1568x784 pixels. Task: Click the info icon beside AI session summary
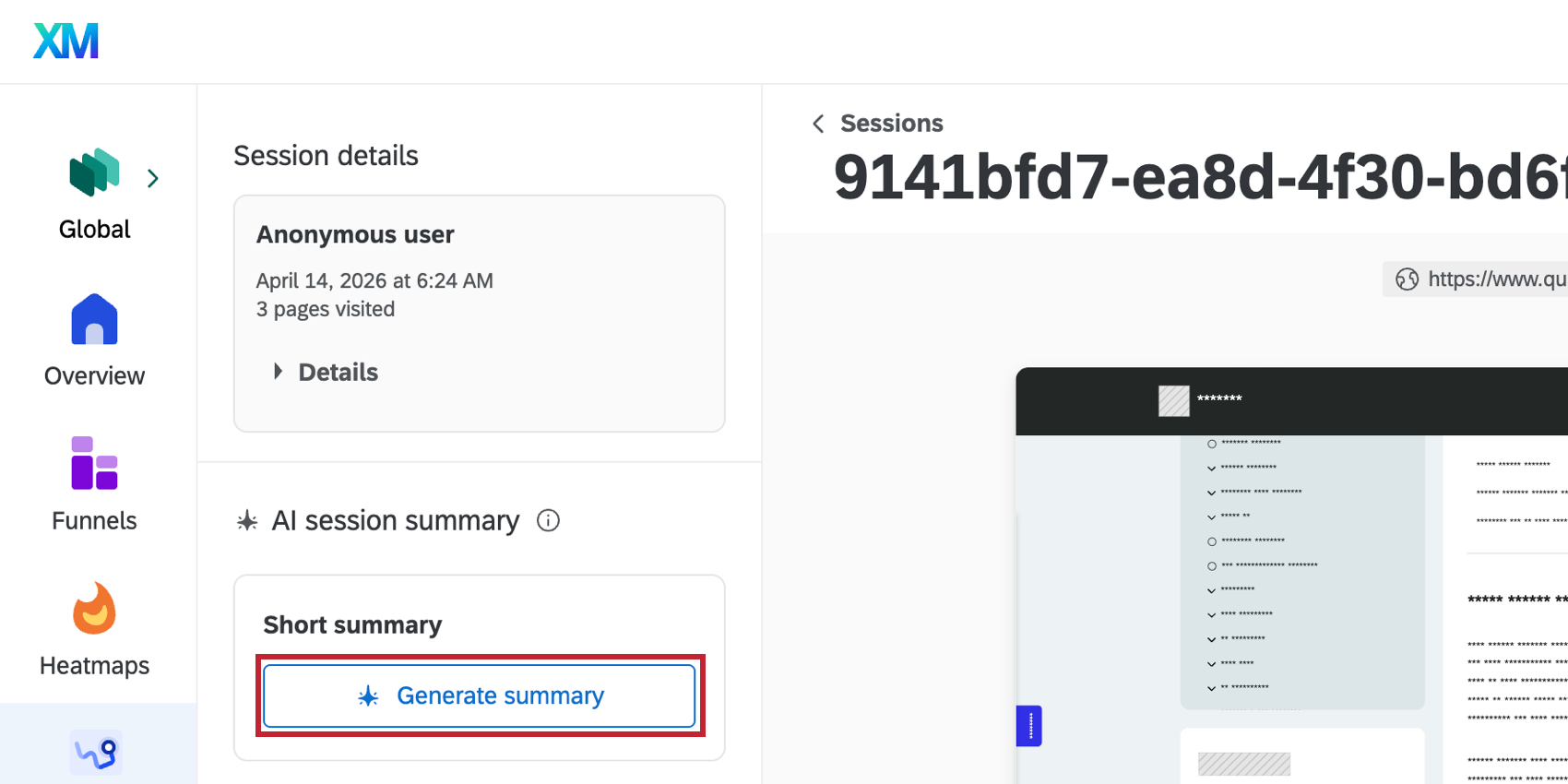point(548,521)
